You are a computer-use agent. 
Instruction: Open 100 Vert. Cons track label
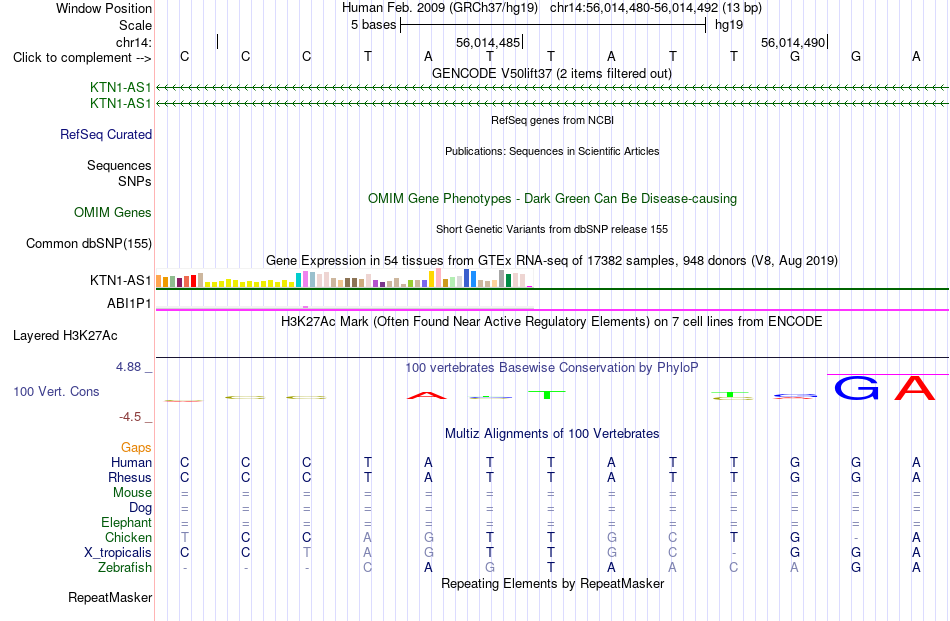[56, 391]
